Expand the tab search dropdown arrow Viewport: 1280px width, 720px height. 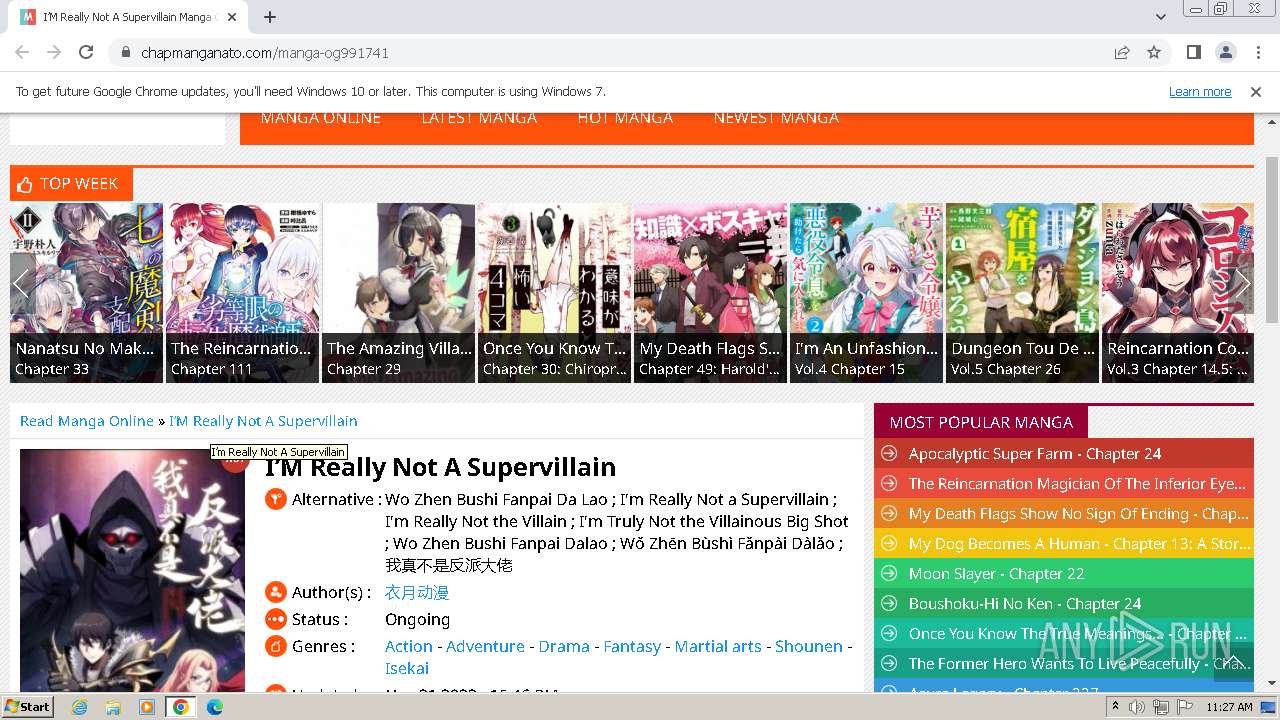click(x=1161, y=17)
